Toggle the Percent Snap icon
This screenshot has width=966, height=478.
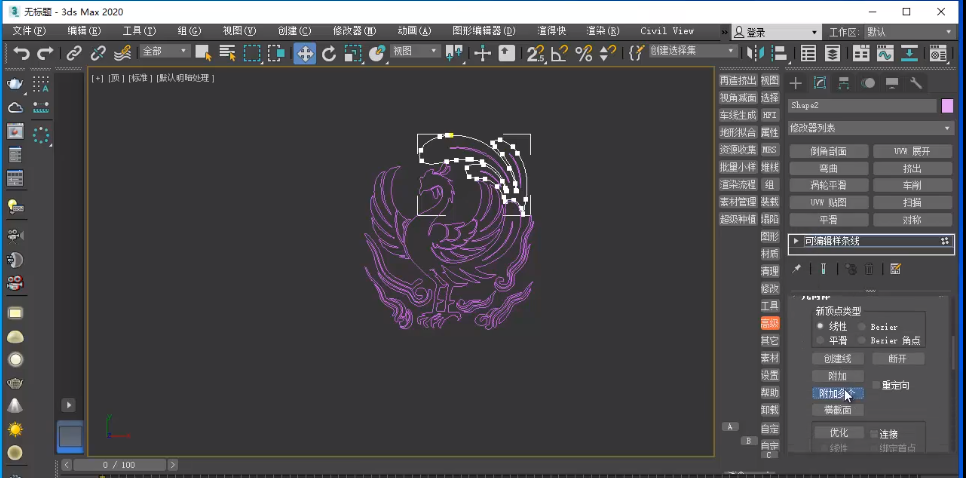tap(583, 54)
